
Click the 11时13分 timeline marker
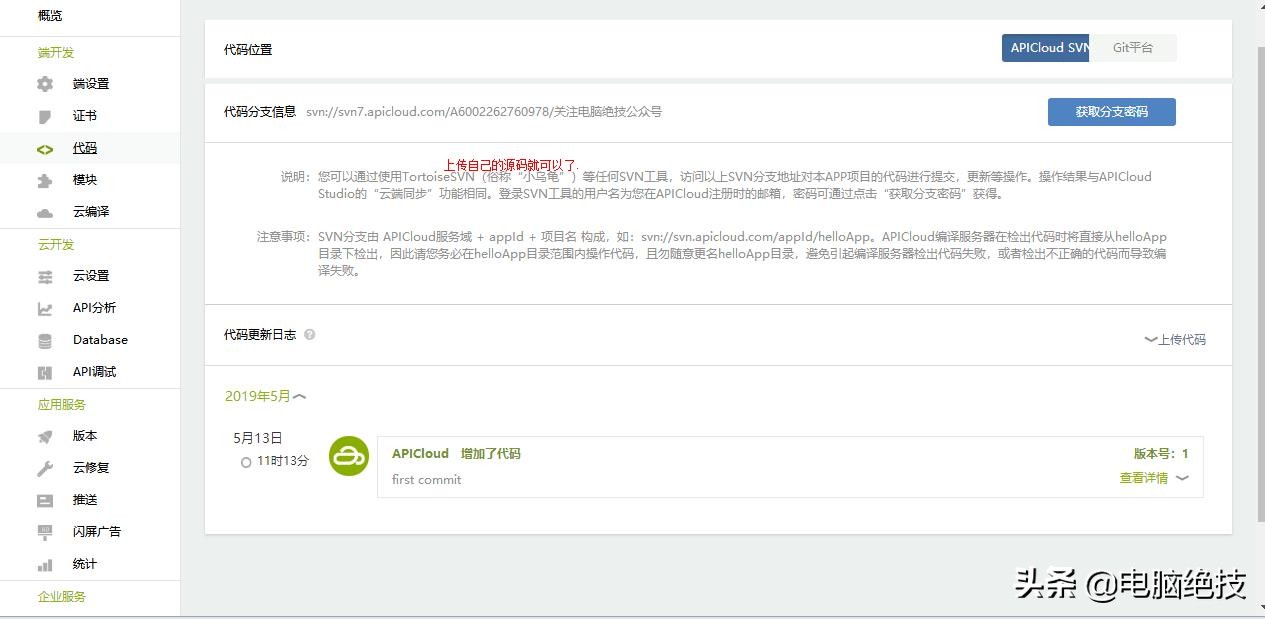tap(246, 462)
